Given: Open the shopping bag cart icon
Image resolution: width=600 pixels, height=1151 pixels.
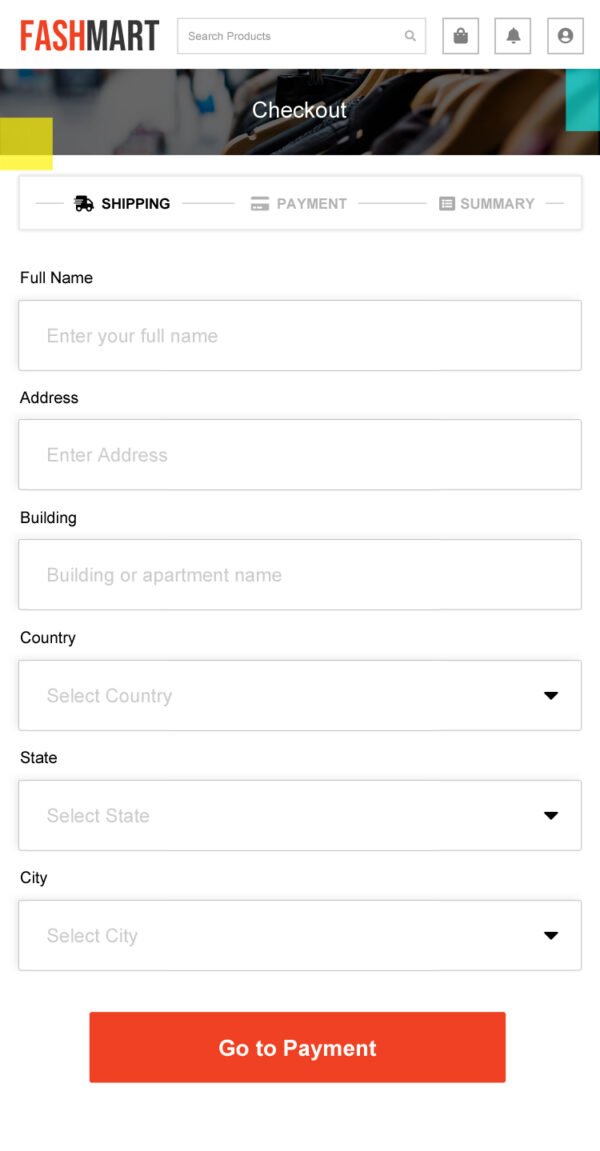Looking at the screenshot, I should click(460, 36).
